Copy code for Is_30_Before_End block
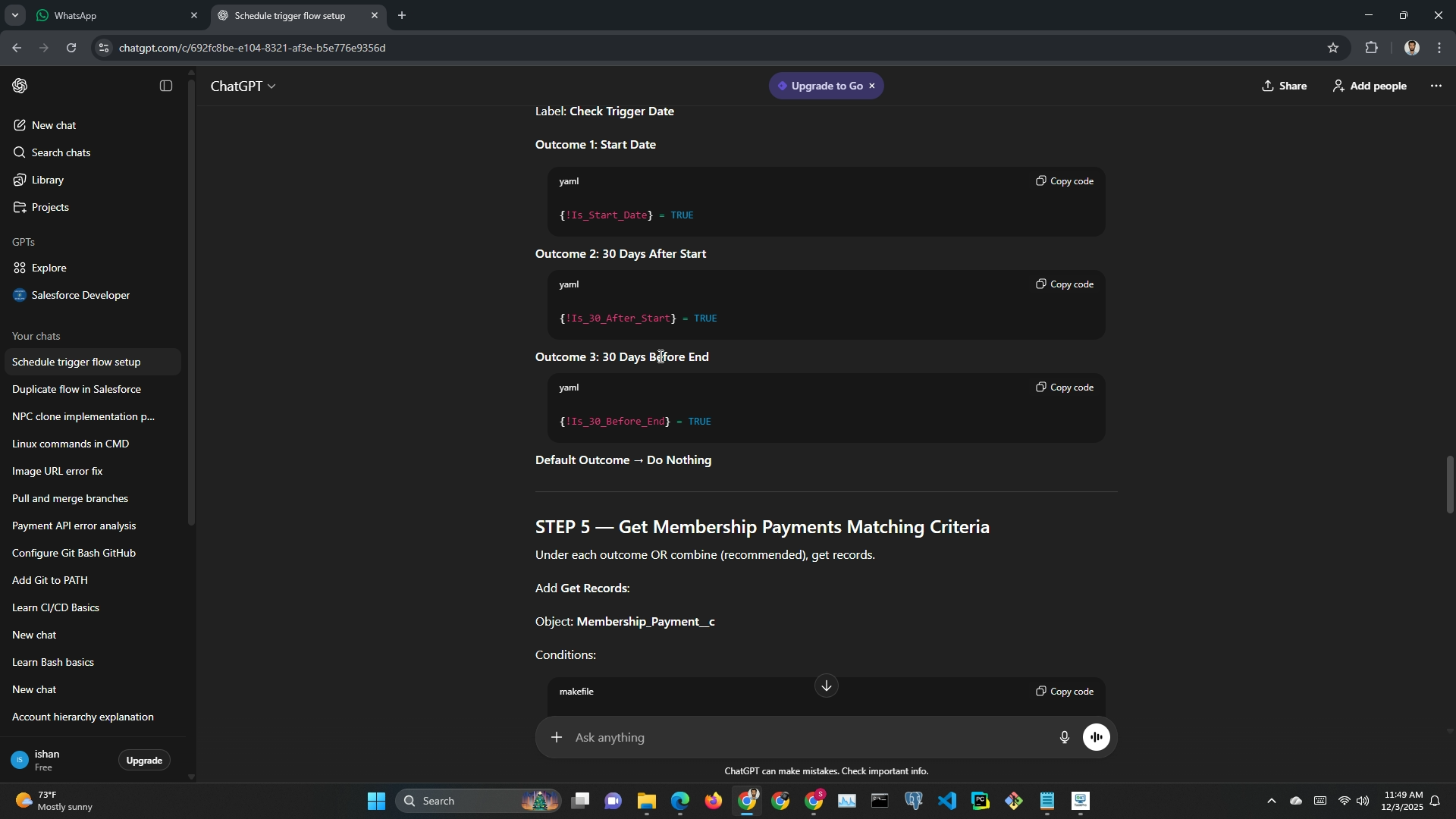The image size is (1456, 819). click(1065, 388)
